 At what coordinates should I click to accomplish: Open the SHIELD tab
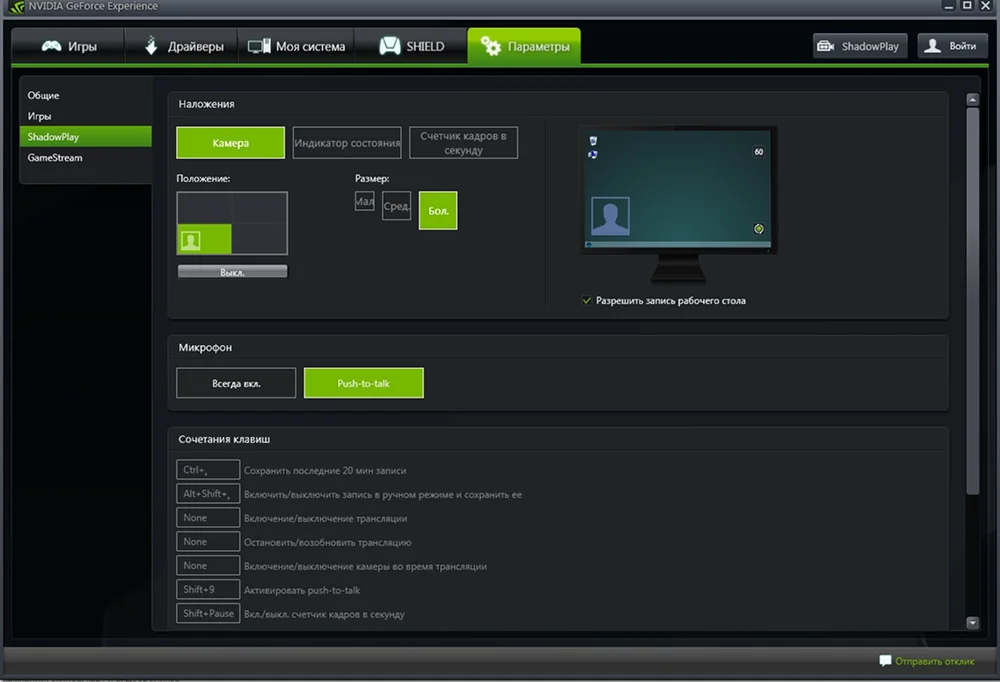411,46
